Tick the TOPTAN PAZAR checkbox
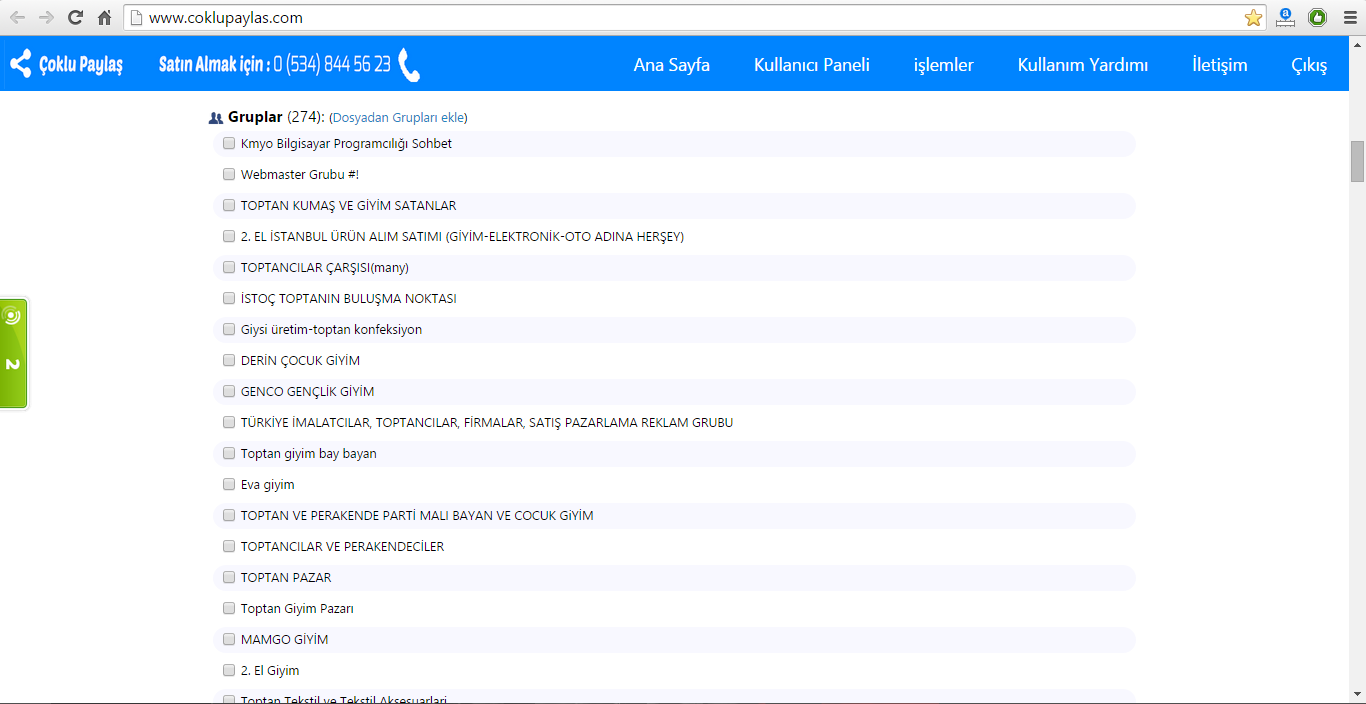Image resolution: width=1366 pixels, height=704 pixels. pyautogui.click(x=229, y=577)
